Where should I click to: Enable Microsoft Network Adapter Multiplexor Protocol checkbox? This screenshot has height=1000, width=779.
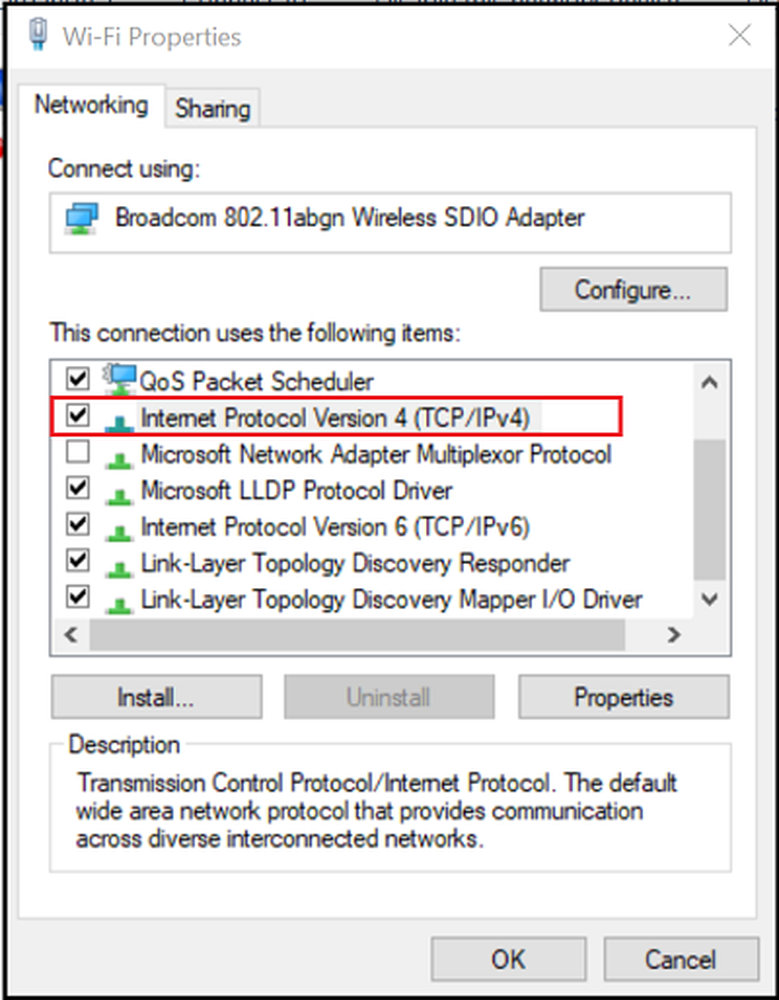(77, 453)
